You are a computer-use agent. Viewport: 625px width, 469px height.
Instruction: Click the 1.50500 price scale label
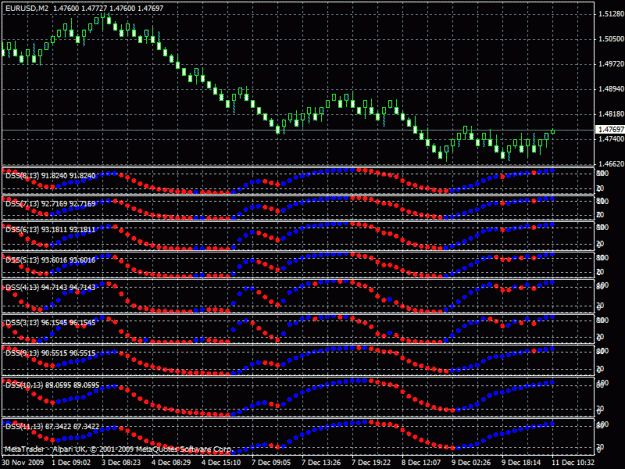pos(611,39)
